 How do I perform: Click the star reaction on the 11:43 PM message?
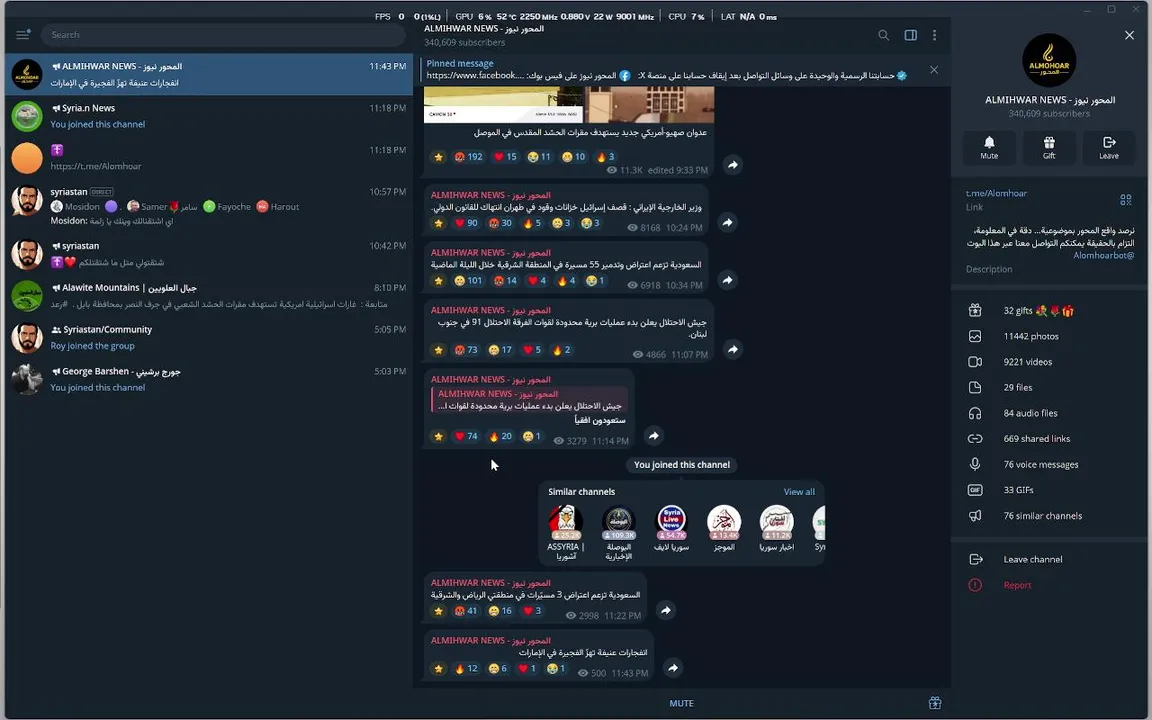(439, 669)
